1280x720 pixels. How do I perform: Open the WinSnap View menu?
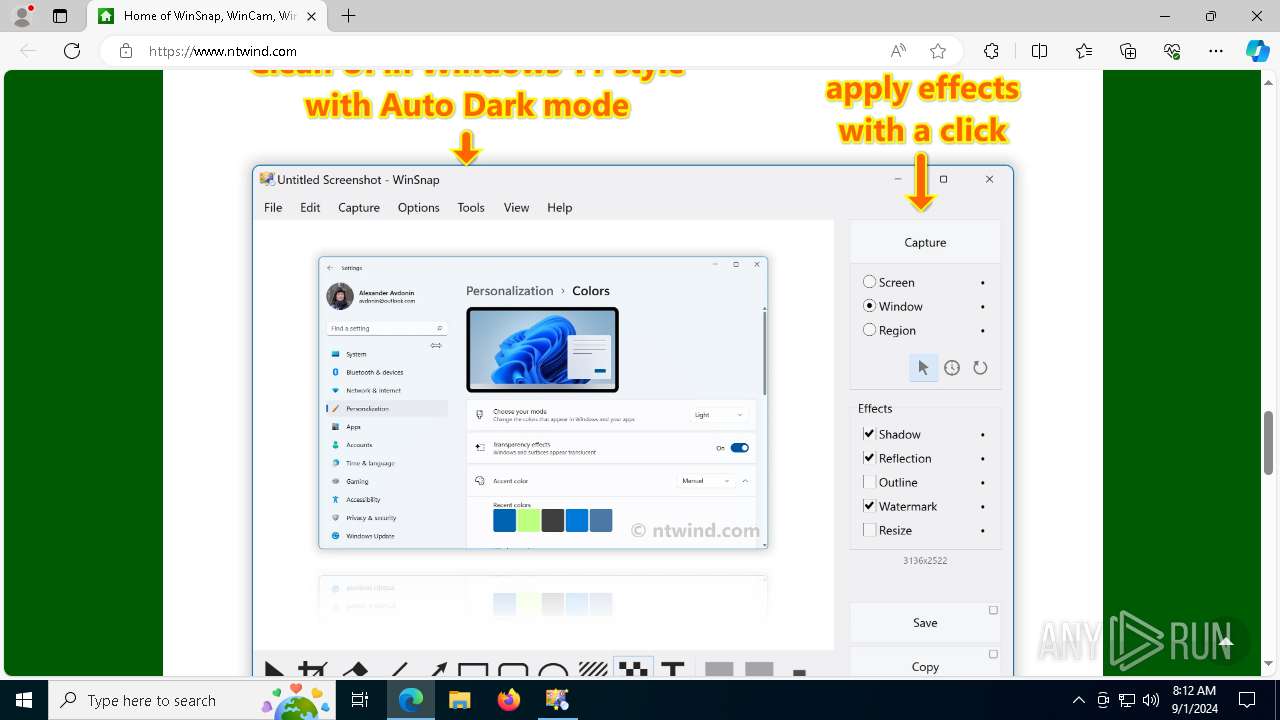[516, 207]
